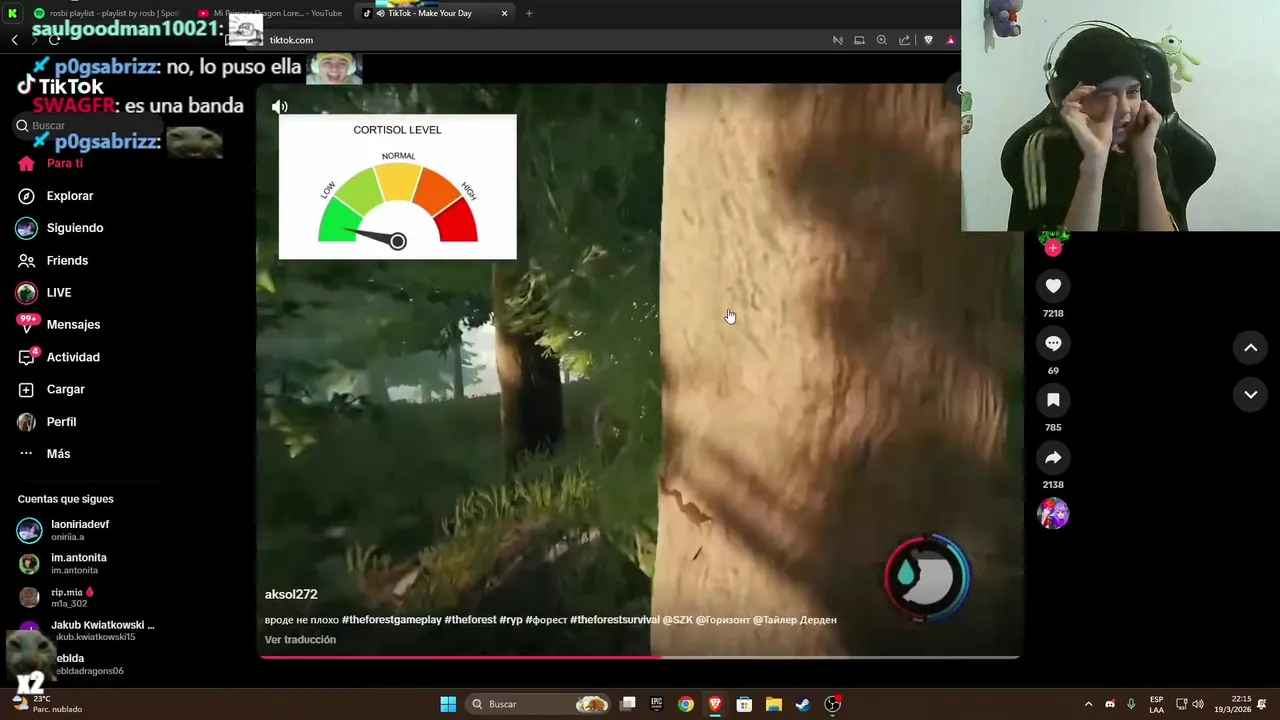Switch to the YouTube Dragon Lore tab
The width and height of the screenshot is (1280, 720).
click(270, 13)
